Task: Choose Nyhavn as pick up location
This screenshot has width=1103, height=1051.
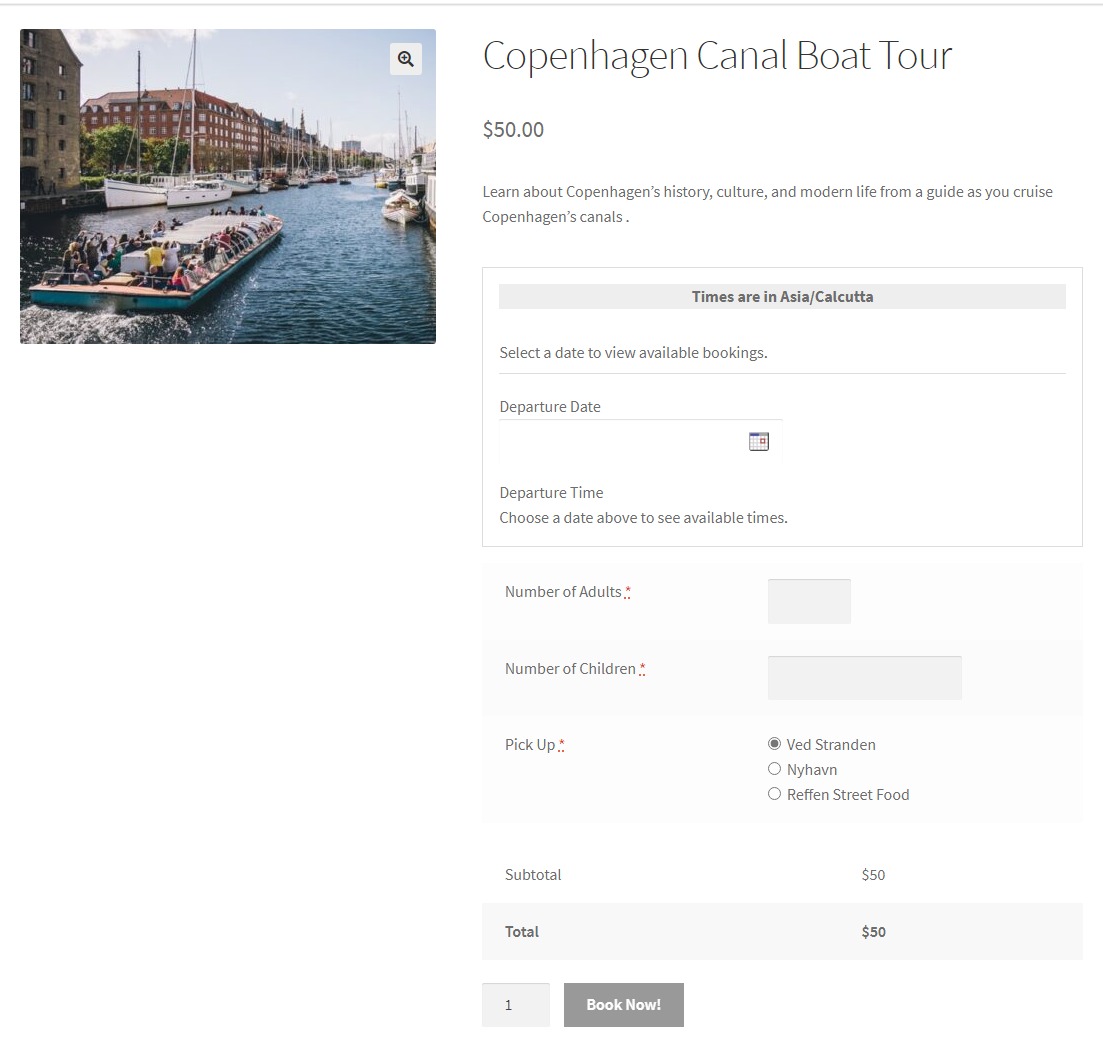Action: [x=774, y=769]
